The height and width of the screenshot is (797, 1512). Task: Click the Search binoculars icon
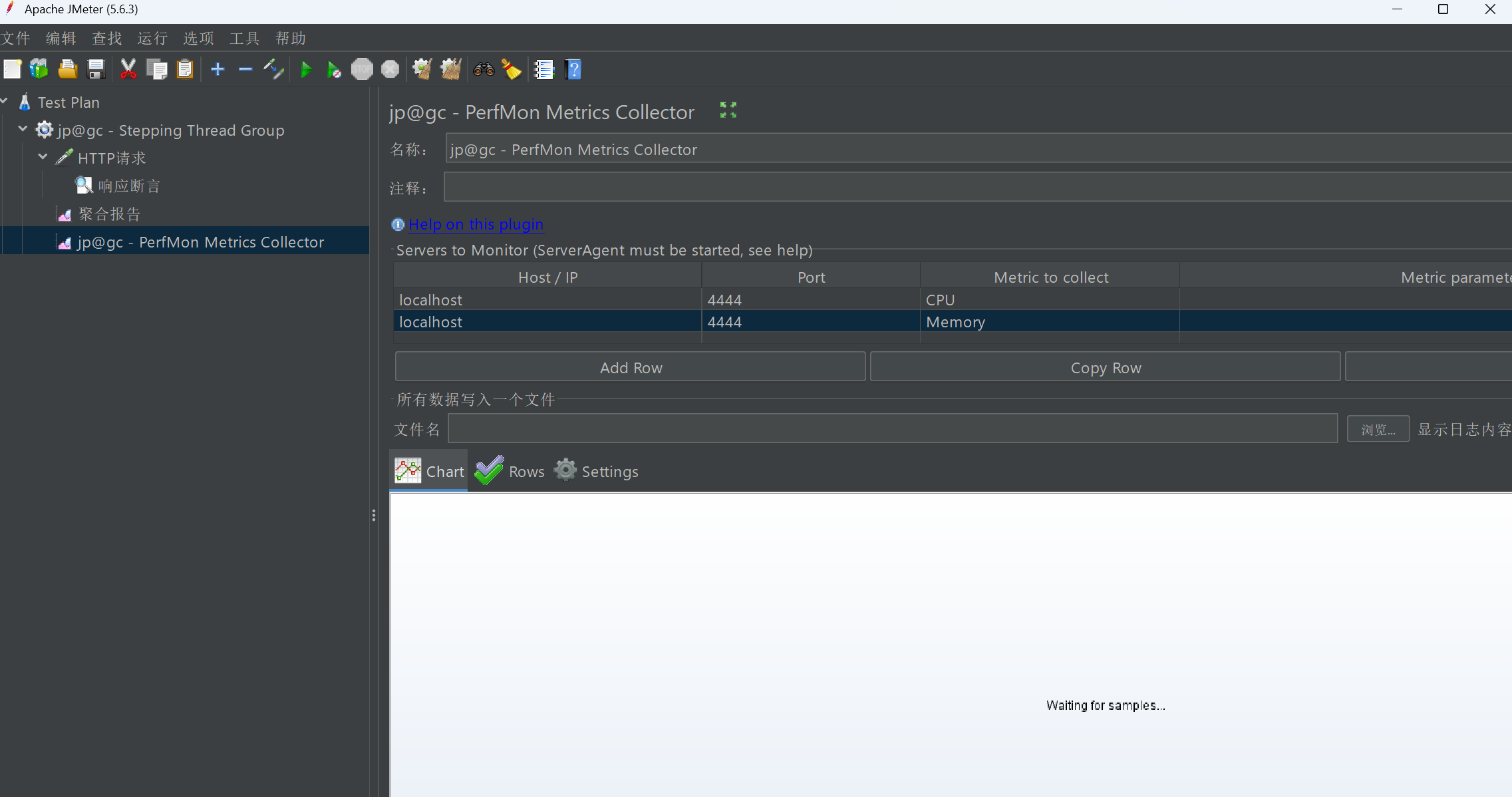click(x=484, y=69)
